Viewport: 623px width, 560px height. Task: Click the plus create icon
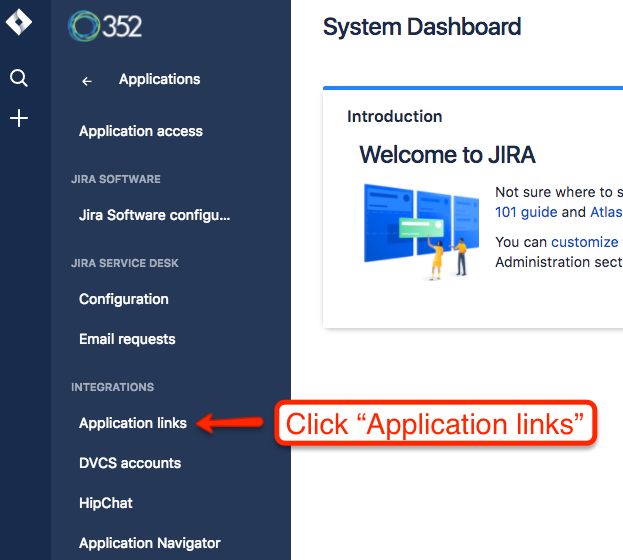(x=19, y=118)
